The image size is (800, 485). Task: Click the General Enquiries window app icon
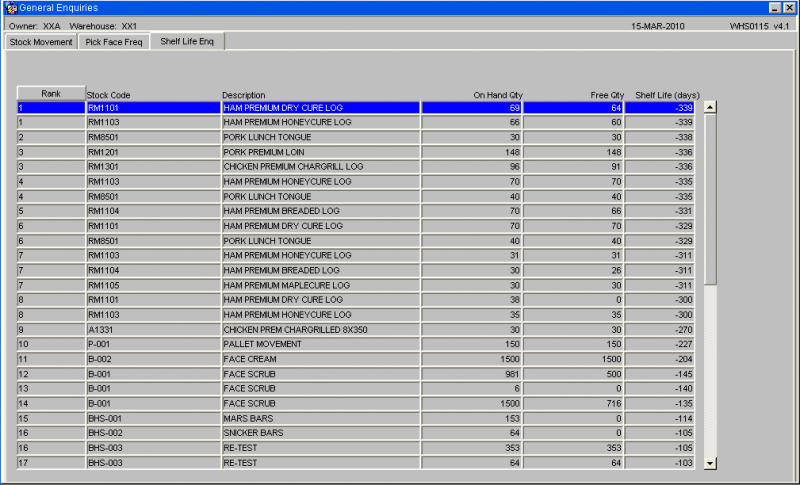click(11, 8)
